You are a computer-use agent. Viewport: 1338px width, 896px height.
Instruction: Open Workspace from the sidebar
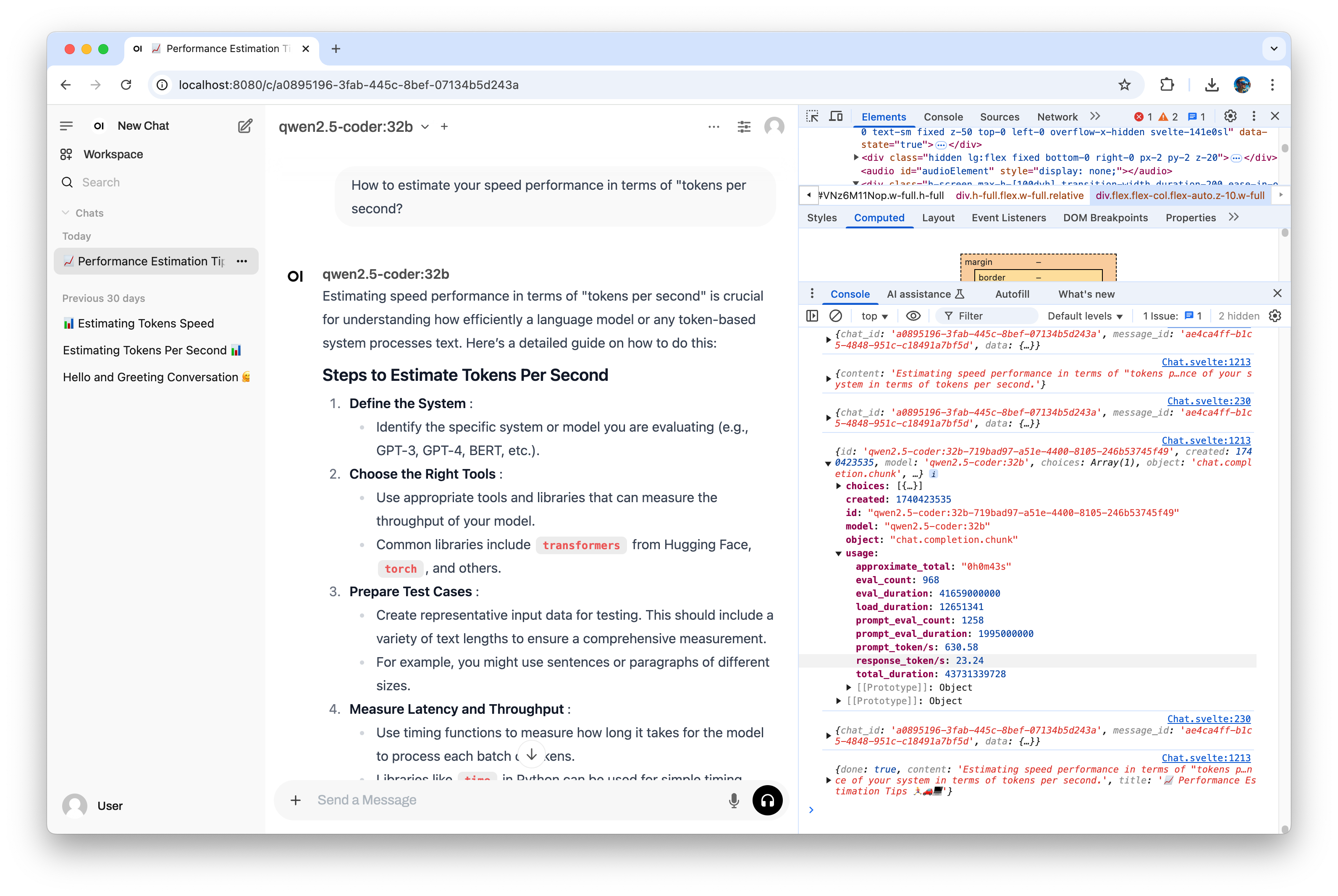112,154
